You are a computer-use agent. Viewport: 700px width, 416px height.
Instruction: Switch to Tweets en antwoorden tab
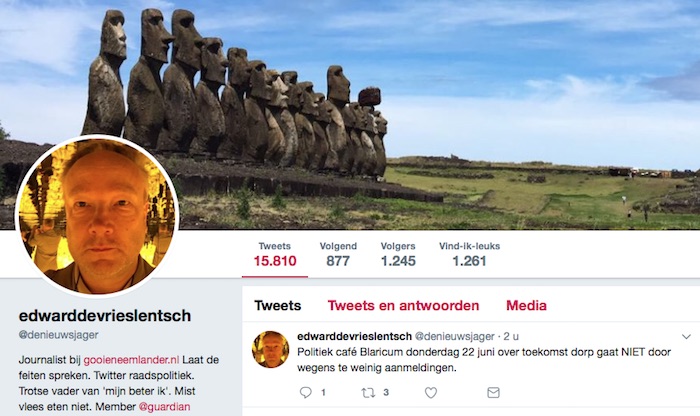click(403, 305)
